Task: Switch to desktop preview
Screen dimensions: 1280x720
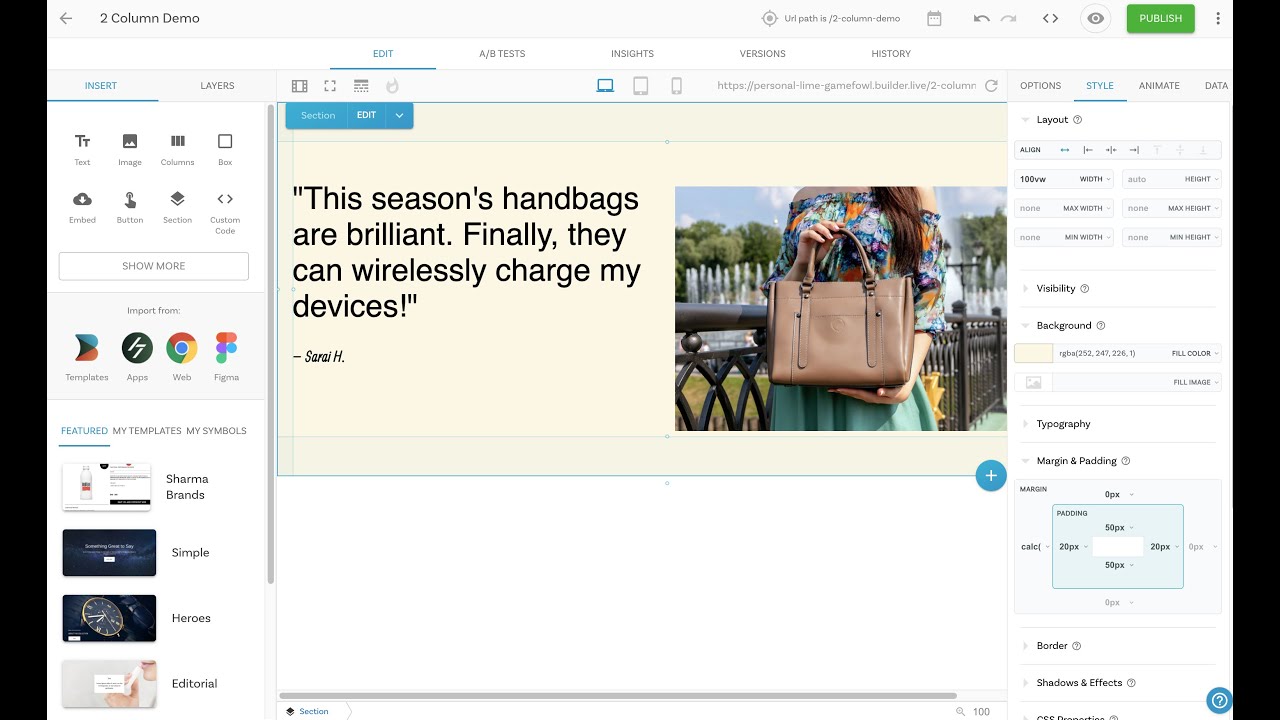Action: [x=605, y=86]
